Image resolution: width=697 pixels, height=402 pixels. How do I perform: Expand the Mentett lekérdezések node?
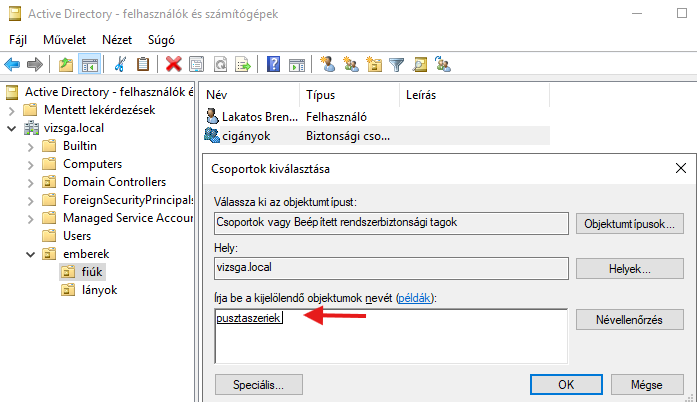click(11, 111)
